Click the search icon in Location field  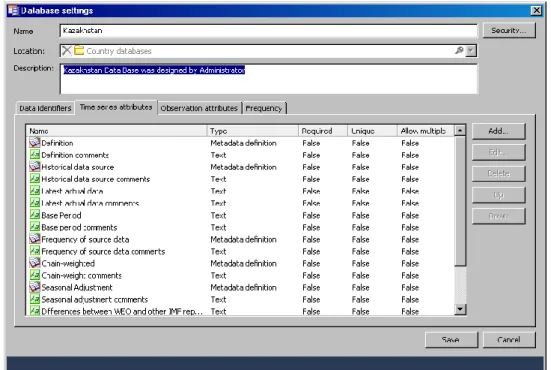click(459, 50)
